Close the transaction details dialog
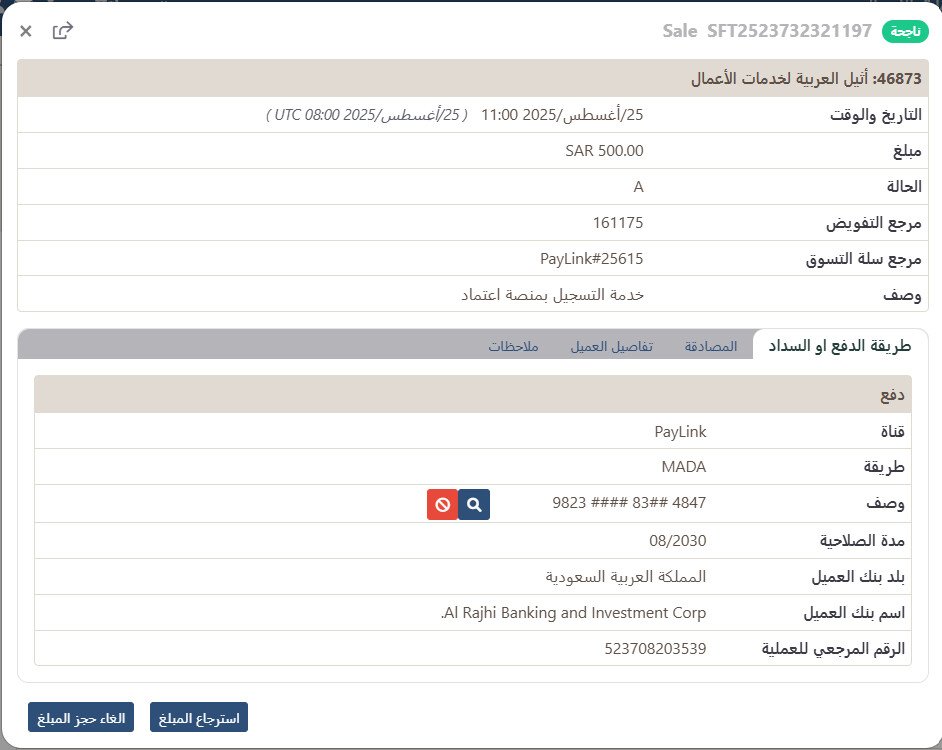 tap(26, 31)
